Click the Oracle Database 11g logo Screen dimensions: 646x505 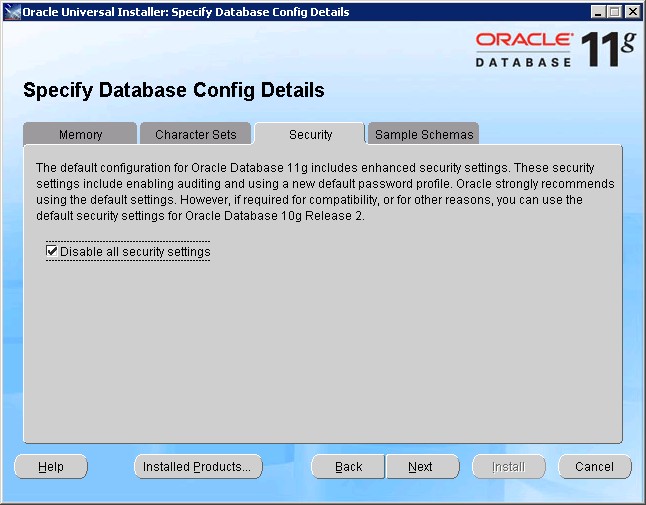tap(555, 49)
